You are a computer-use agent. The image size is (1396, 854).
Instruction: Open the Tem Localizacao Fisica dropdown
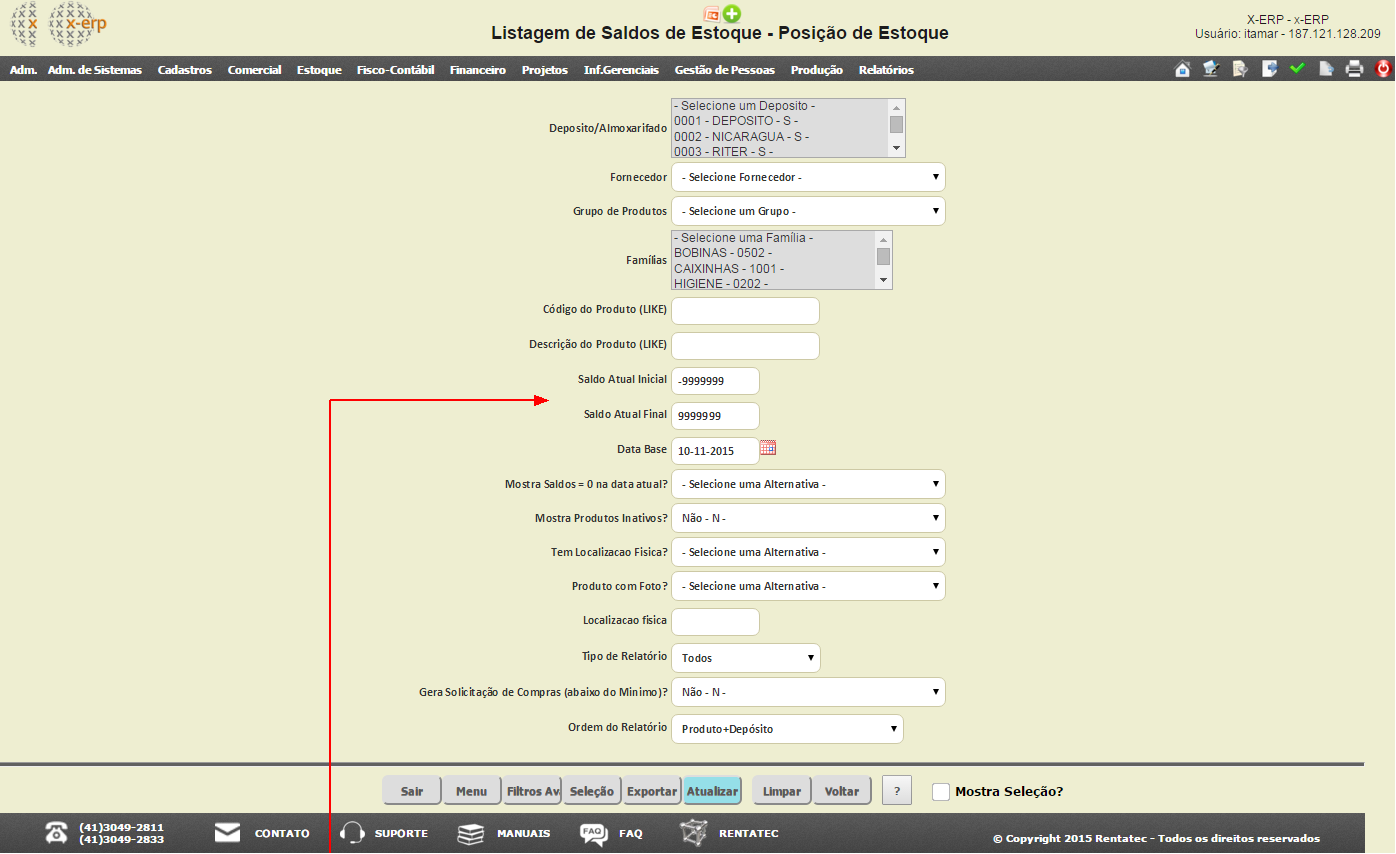point(808,552)
